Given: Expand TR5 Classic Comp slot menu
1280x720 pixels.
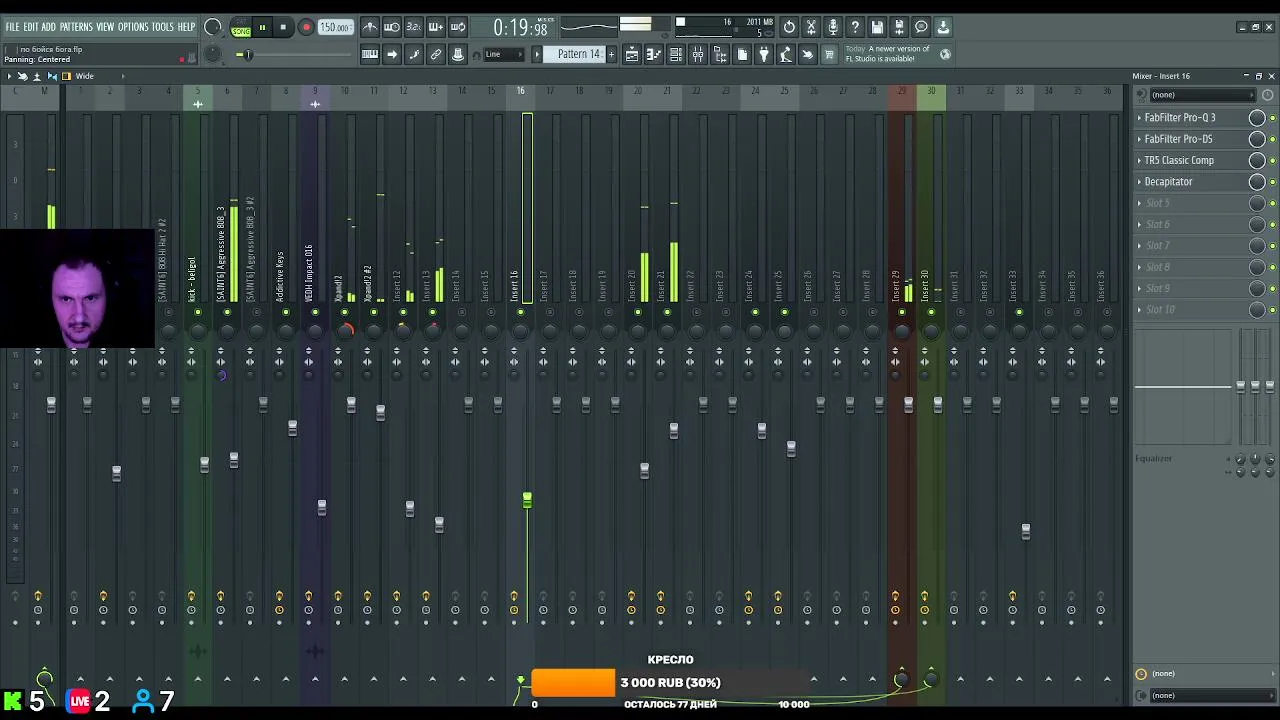Looking at the screenshot, I should pos(1139,160).
